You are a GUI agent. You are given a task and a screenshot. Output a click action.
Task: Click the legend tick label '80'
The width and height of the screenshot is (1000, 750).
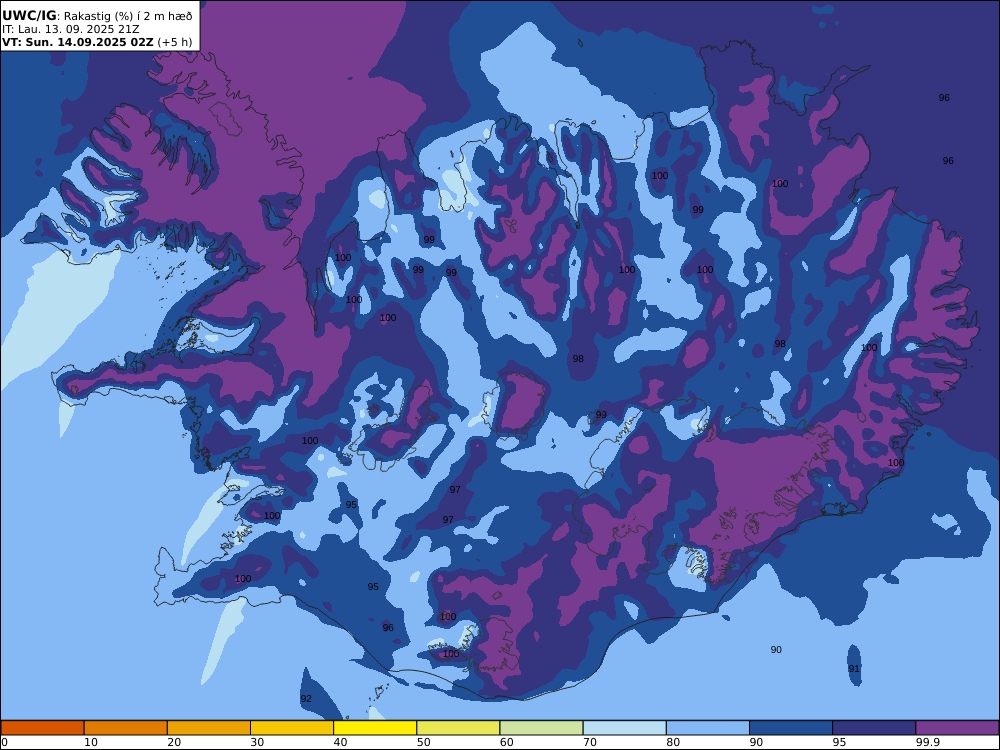(x=673, y=742)
